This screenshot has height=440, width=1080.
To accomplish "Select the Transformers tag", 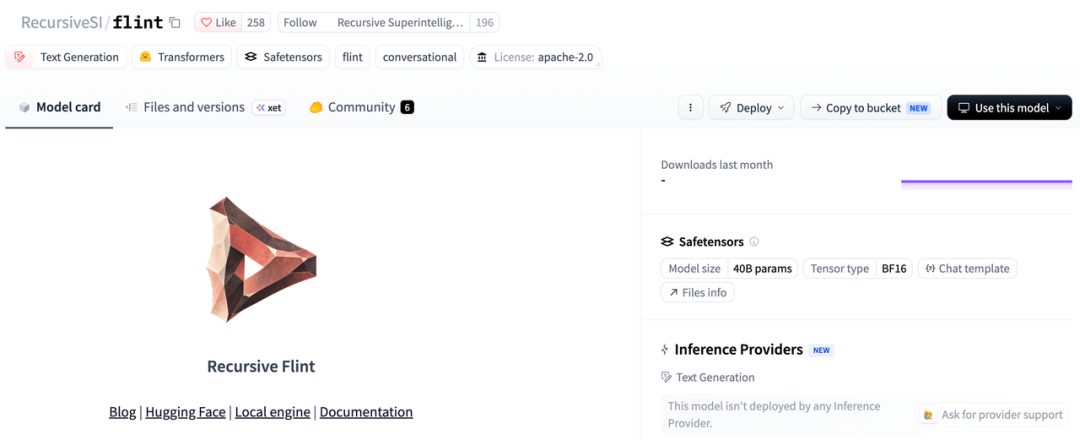I will (182, 57).
